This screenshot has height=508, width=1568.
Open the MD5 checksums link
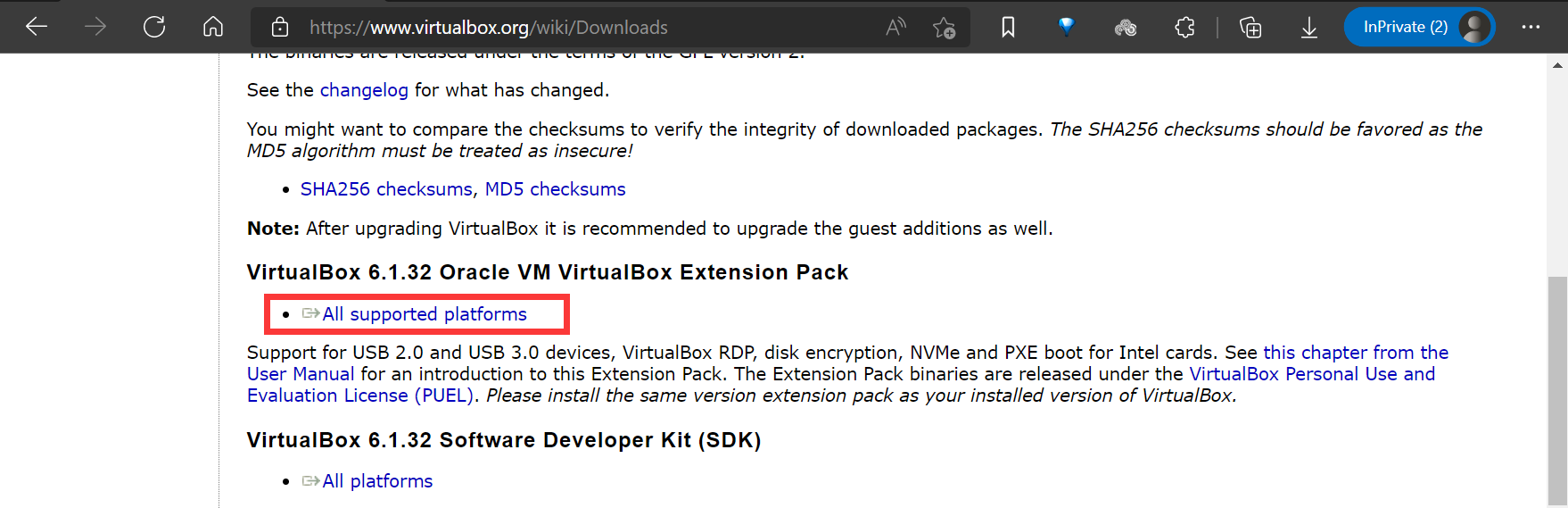click(x=555, y=189)
